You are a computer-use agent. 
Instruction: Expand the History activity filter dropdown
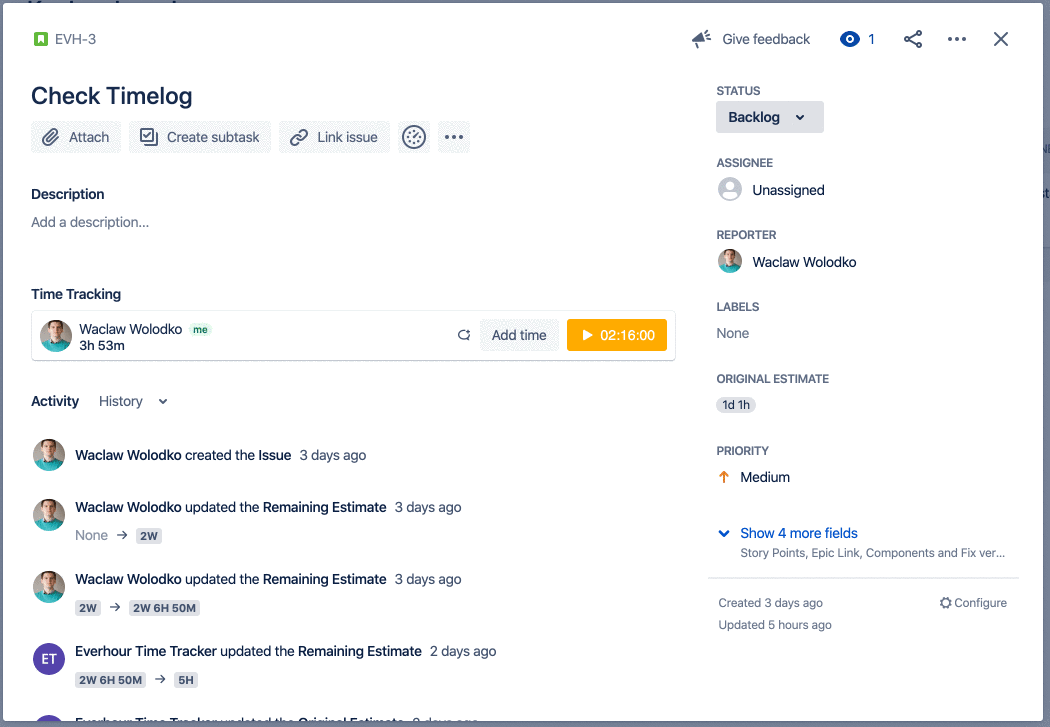(x=134, y=401)
